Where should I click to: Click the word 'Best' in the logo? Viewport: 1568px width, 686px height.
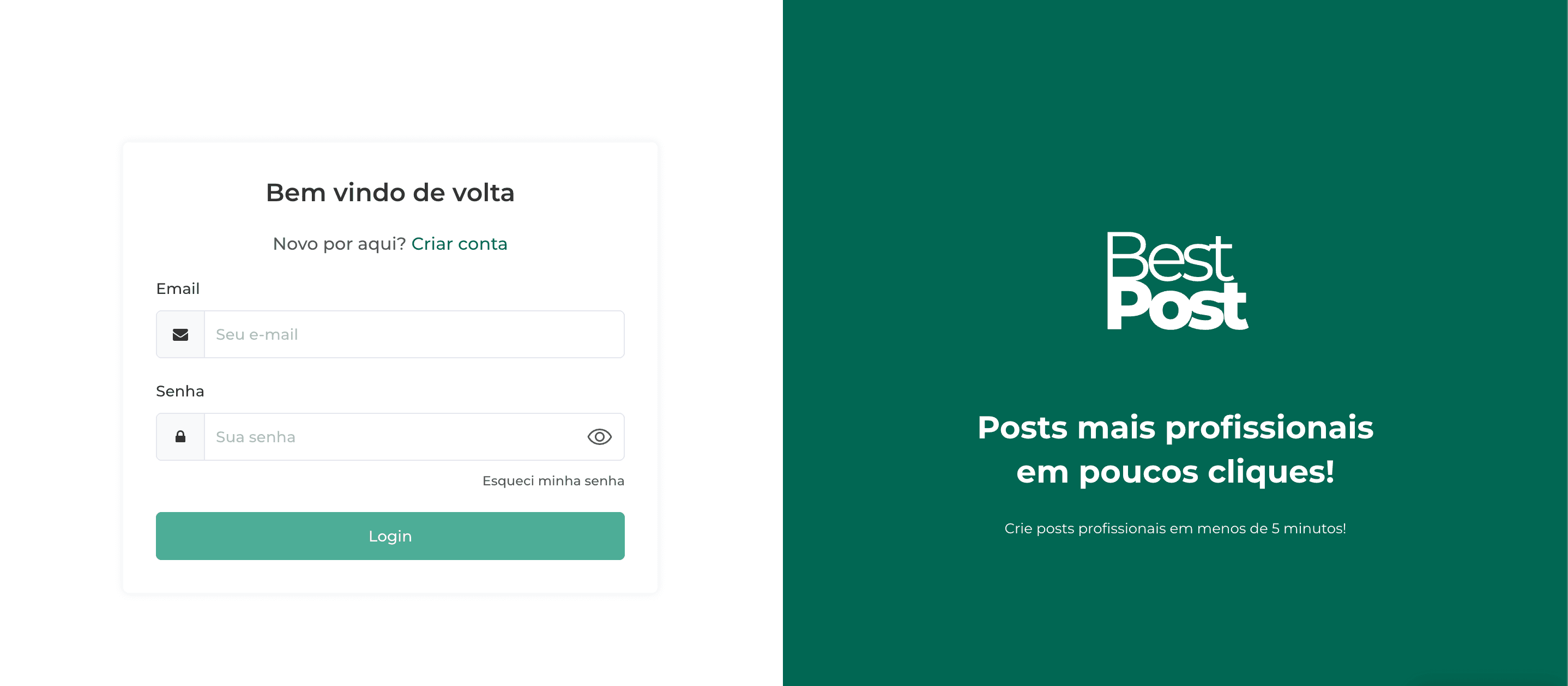tap(1169, 257)
